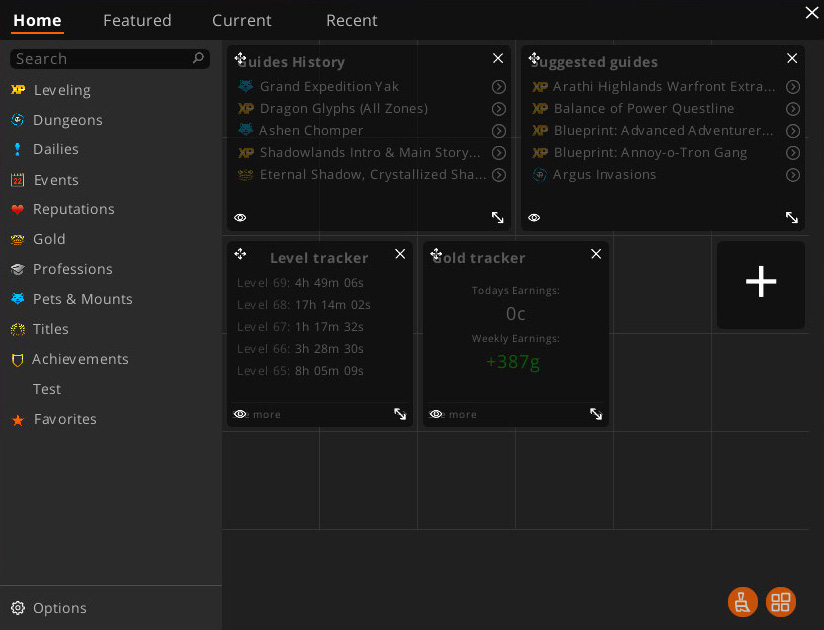This screenshot has width=824, height=630.
Task: Open Grand Expedition Yak arrow button
Action: coord(499,87)
